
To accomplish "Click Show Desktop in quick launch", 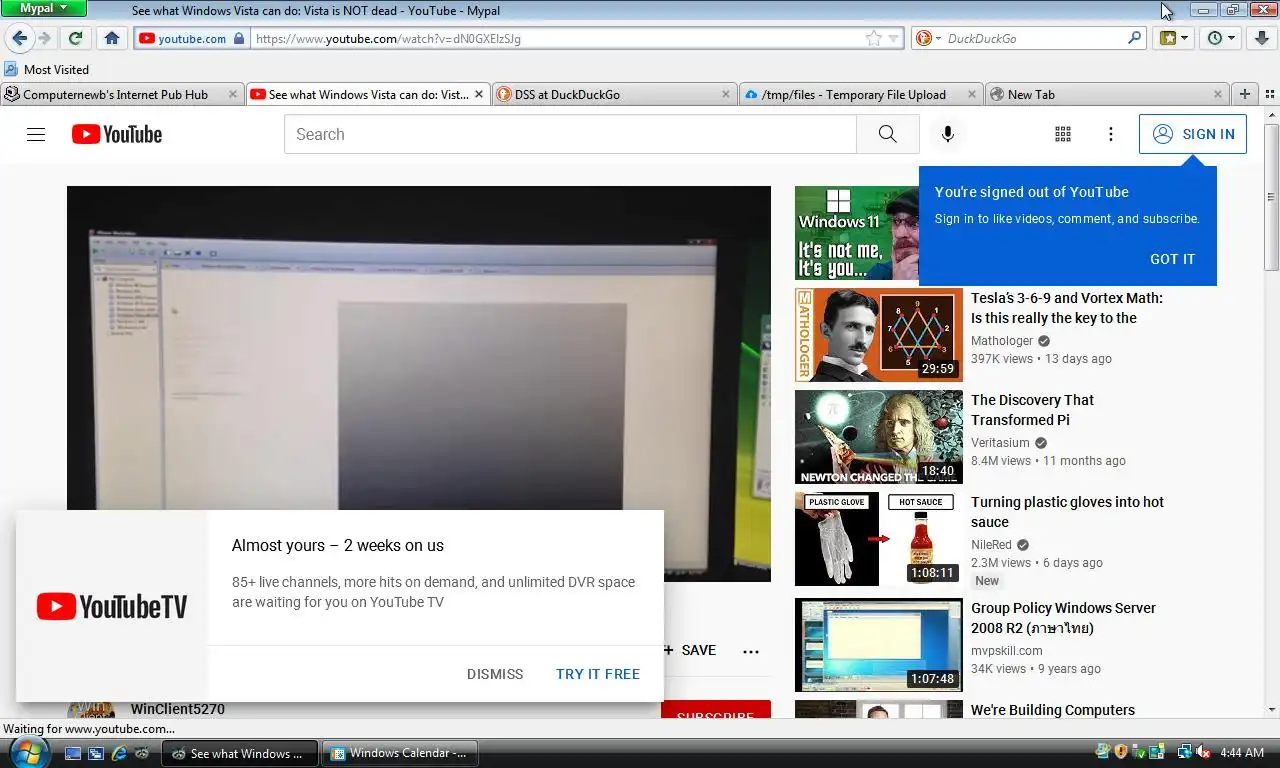I will pos(74,753).
